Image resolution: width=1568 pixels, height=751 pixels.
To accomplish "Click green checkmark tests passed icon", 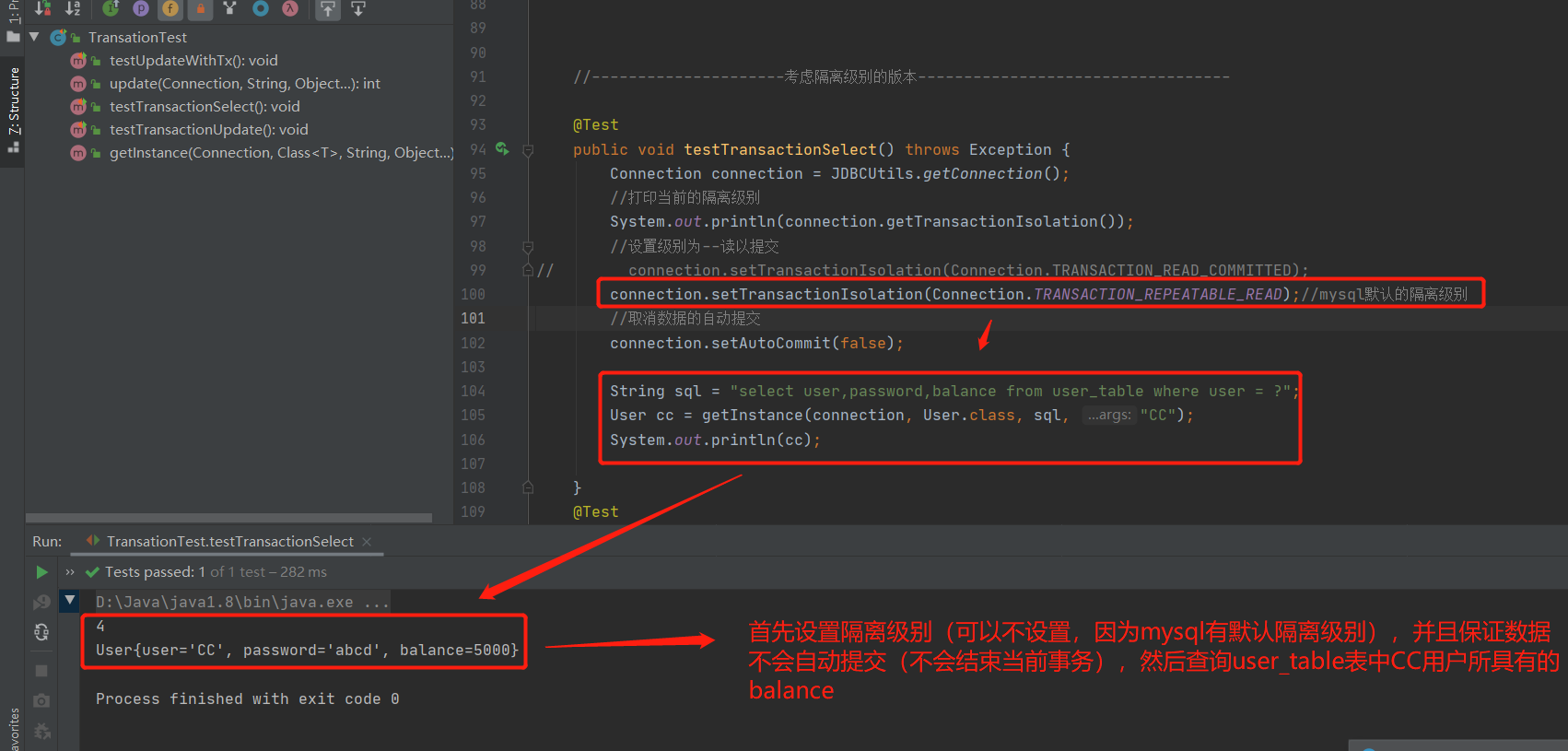I will tap(92, 572).
